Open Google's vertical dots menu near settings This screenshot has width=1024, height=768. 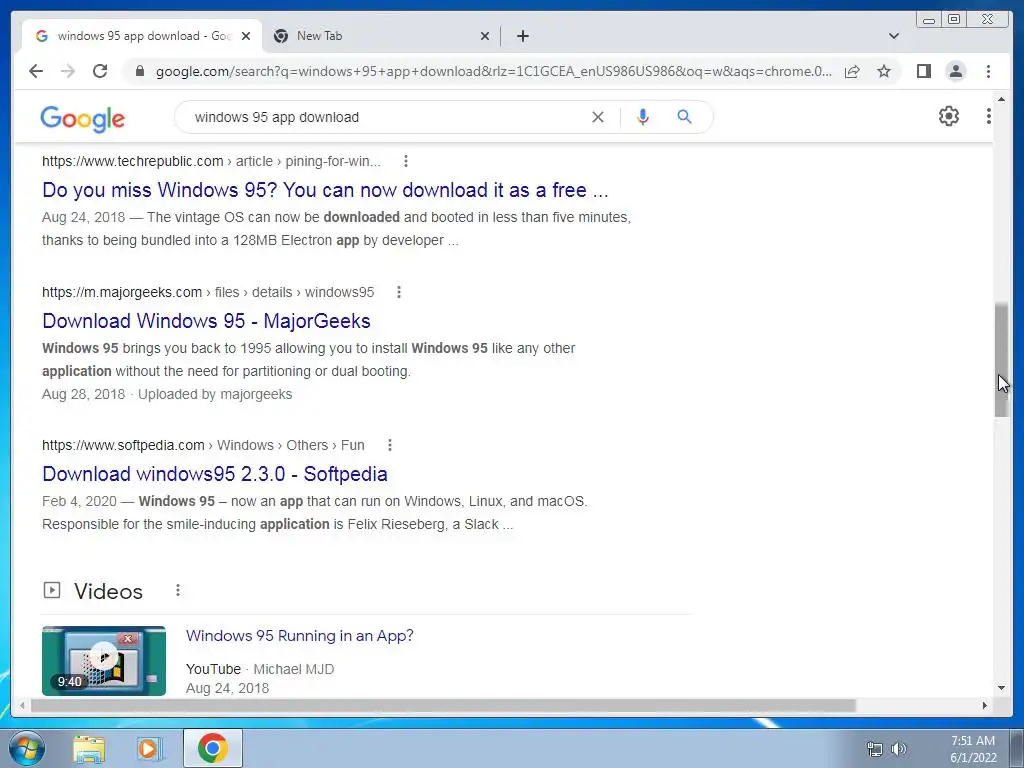tap(989, 116)
